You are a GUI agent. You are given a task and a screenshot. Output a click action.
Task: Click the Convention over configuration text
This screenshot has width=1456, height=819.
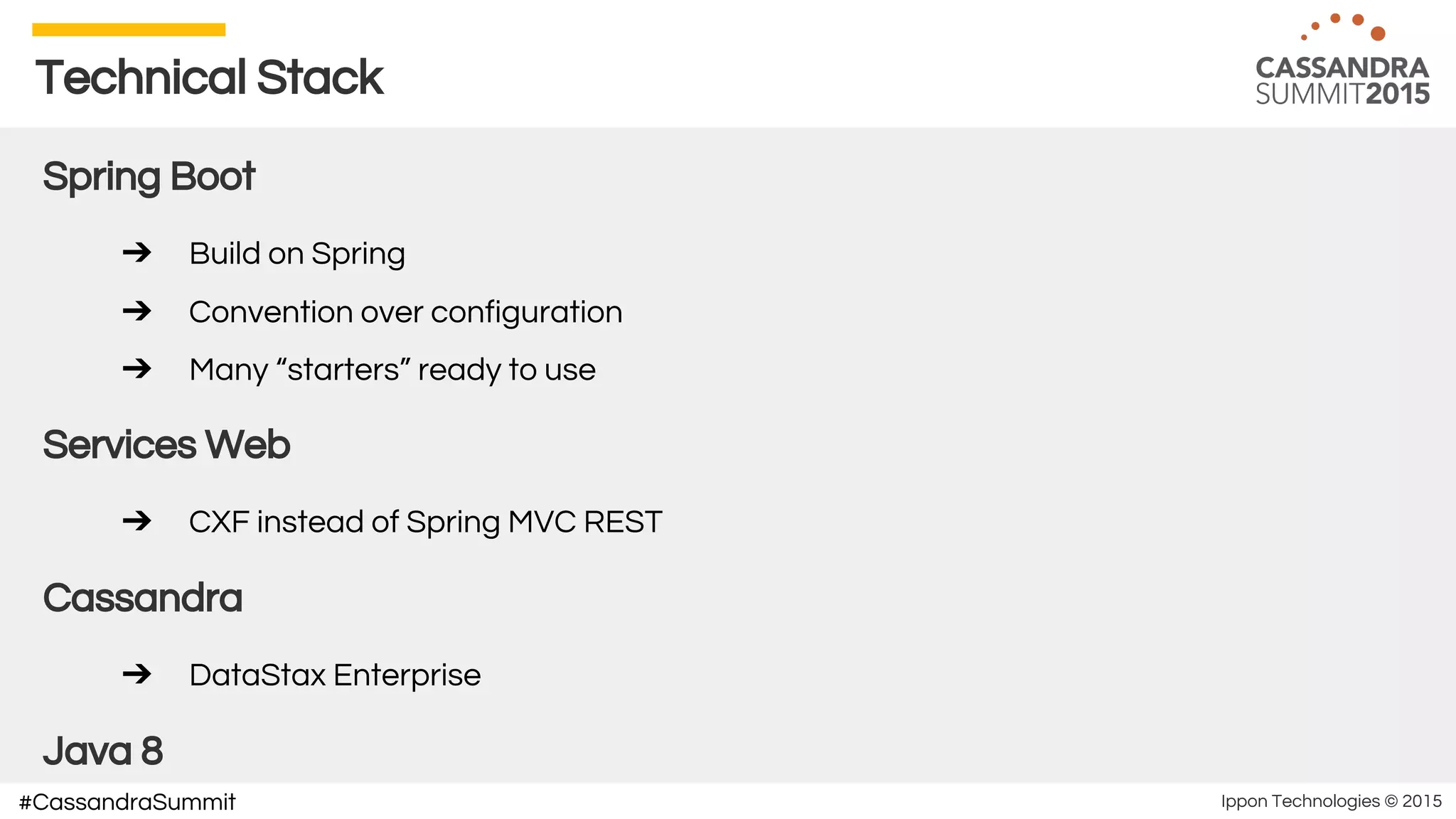pos(406,313)
